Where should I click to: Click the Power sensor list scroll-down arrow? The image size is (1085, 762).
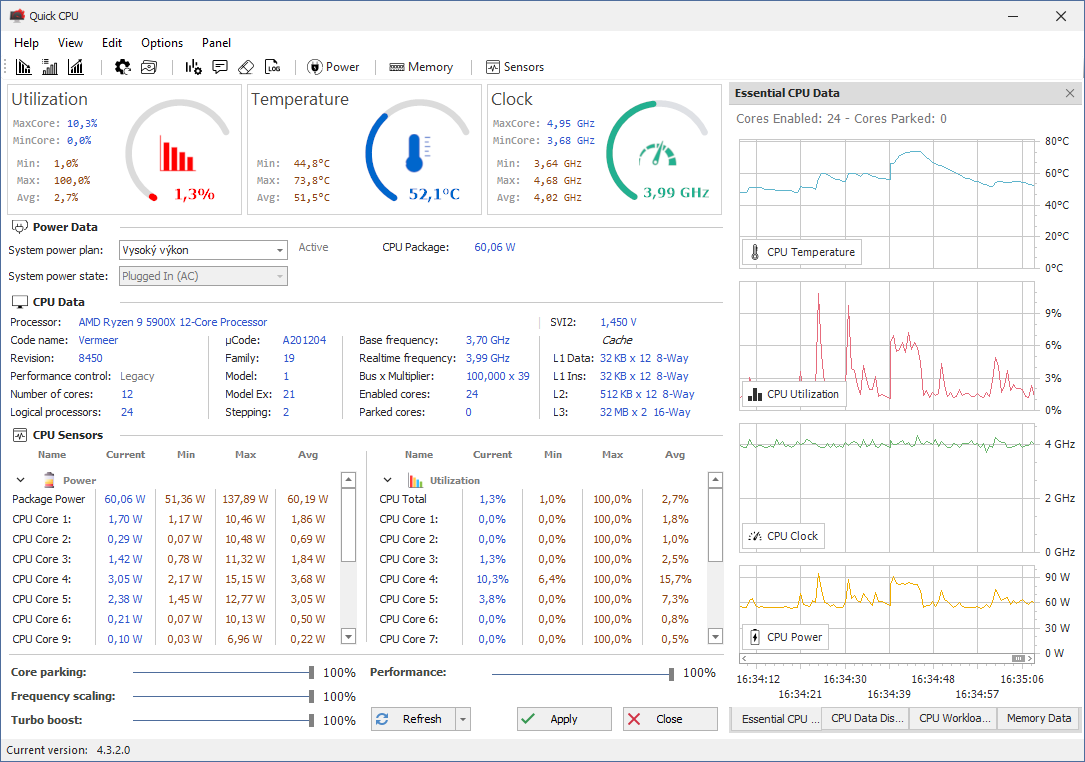(348, 636)
